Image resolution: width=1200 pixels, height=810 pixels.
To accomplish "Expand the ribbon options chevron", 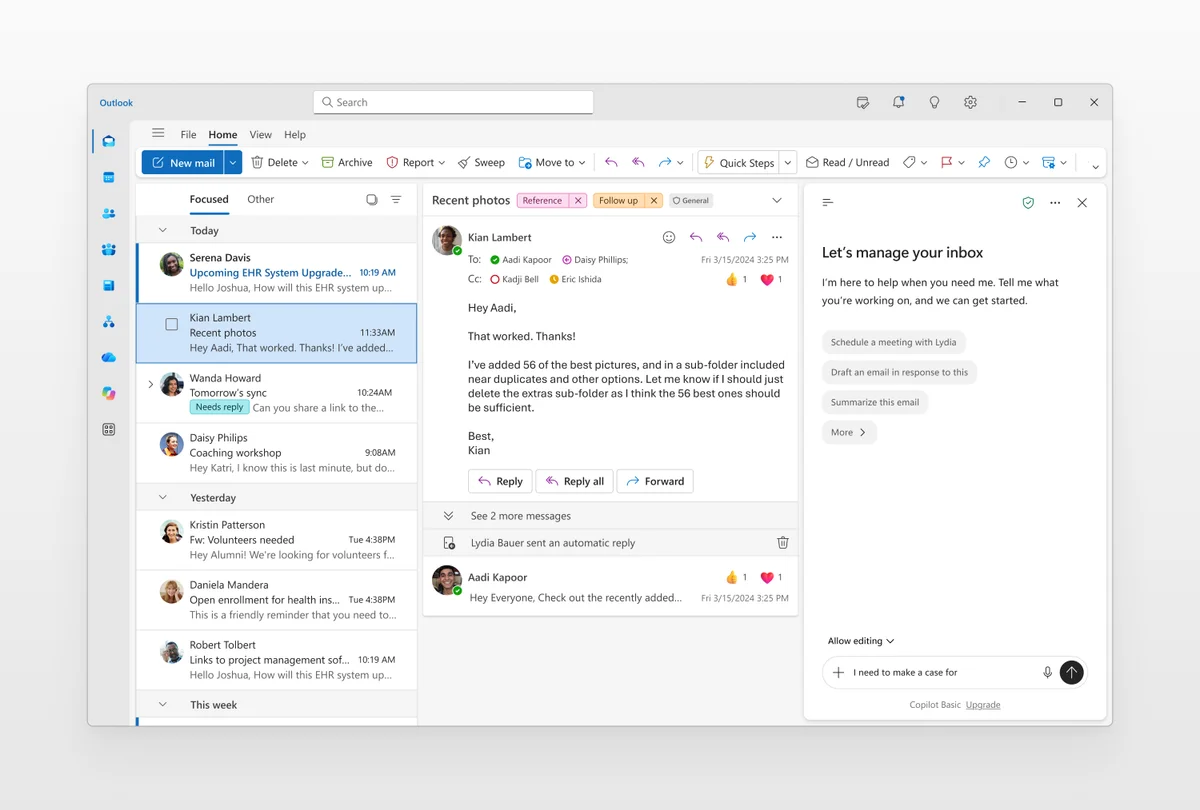I will (1096, 167).
